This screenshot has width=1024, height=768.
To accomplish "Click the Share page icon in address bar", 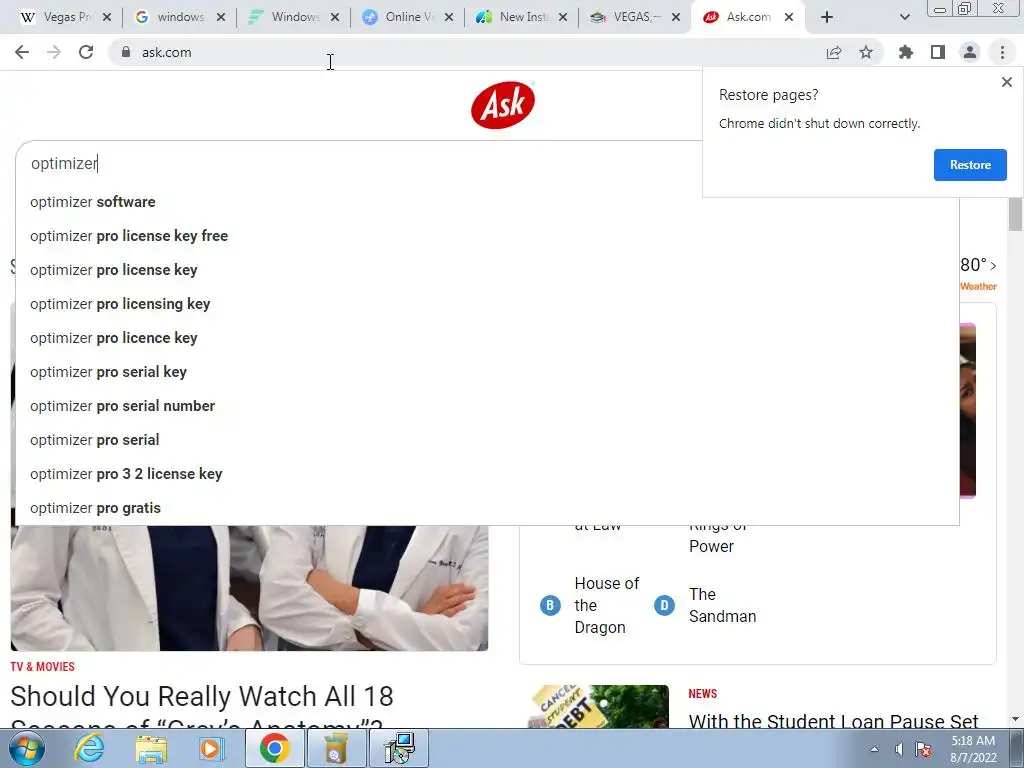I will (x=834, y=52).
